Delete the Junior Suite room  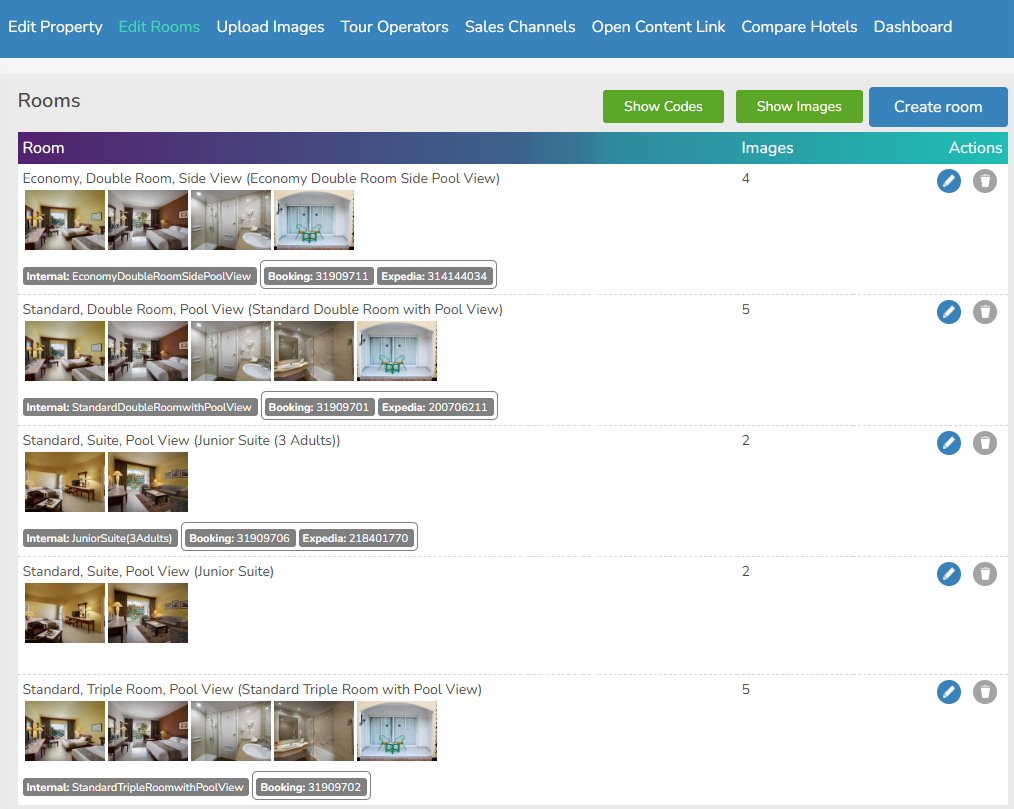(984, 574)
